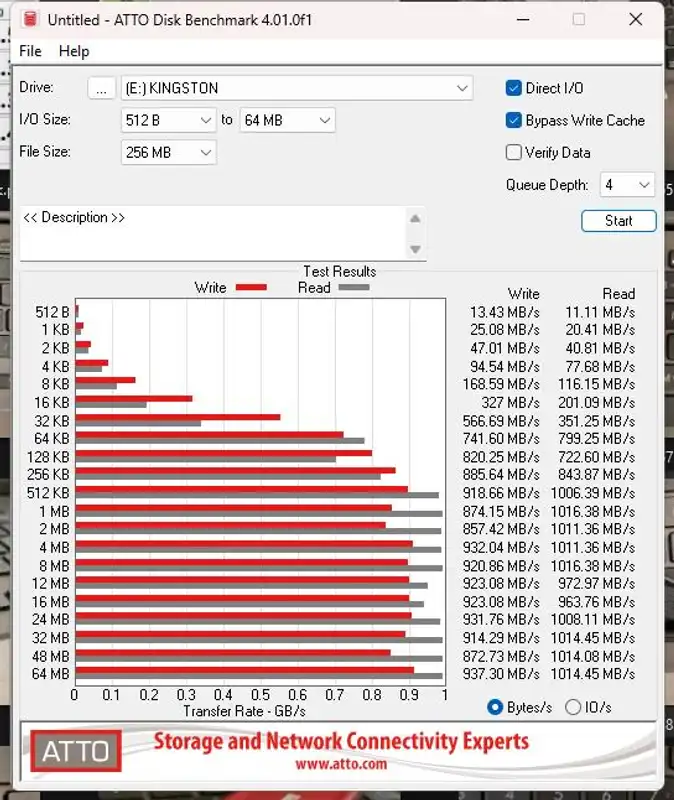Image resolution: width=674 pixels, height=800 pixels.
Task: Disable the Direct I/O checkbox
Action: [514, 88]
